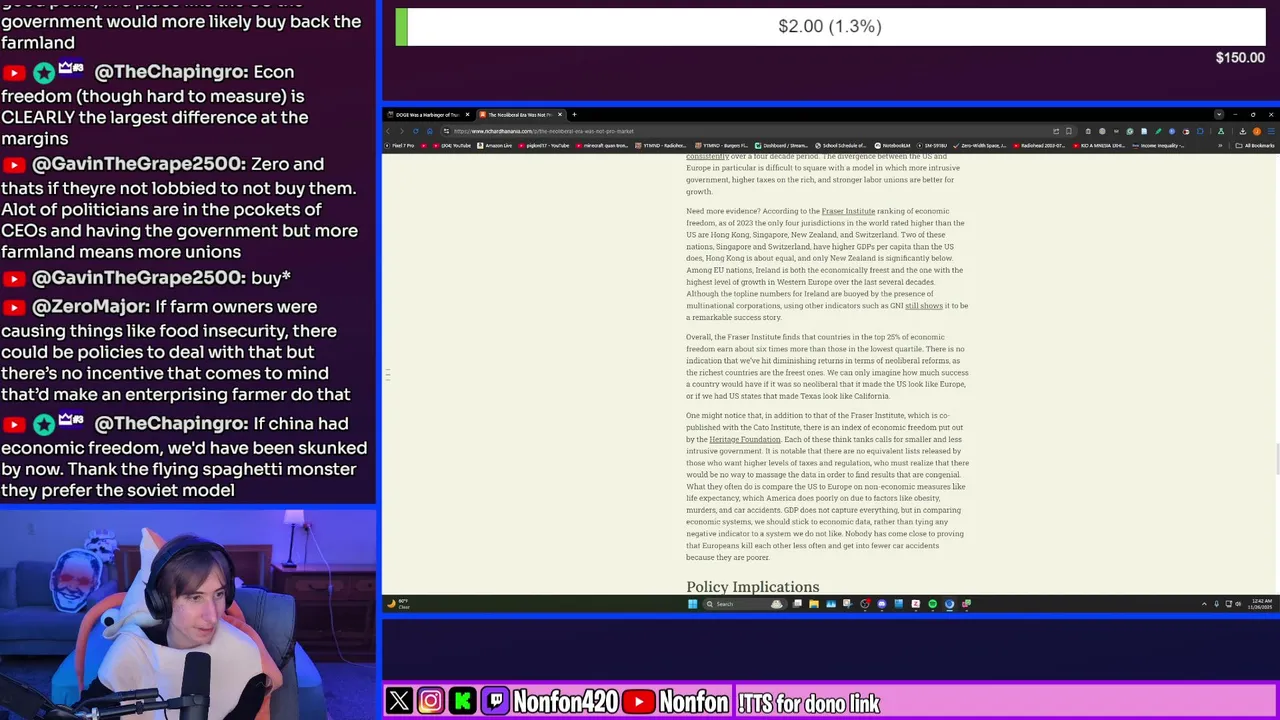Image resolution: width=1280 pixels, height=720 pixels.
Task: Open the browser downloads icon
Action: (1242, 131)
